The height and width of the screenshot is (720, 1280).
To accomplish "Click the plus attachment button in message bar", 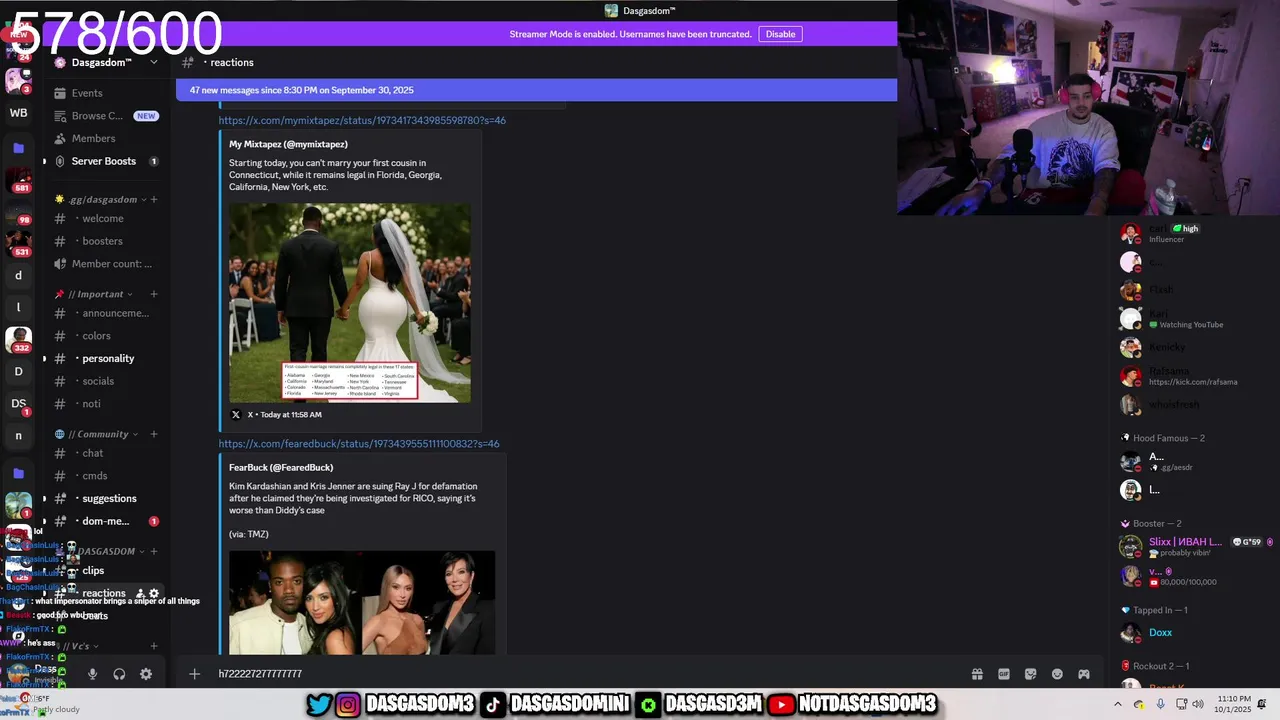I will point(195,674).
